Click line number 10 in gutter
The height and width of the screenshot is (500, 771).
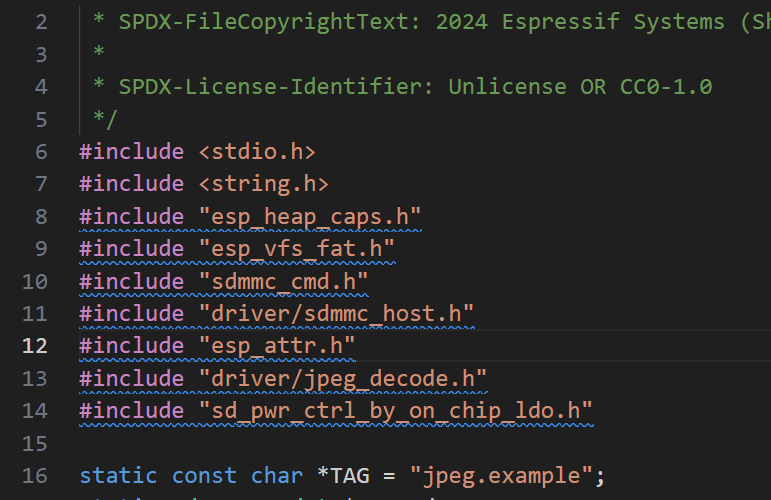click(35, 282)
